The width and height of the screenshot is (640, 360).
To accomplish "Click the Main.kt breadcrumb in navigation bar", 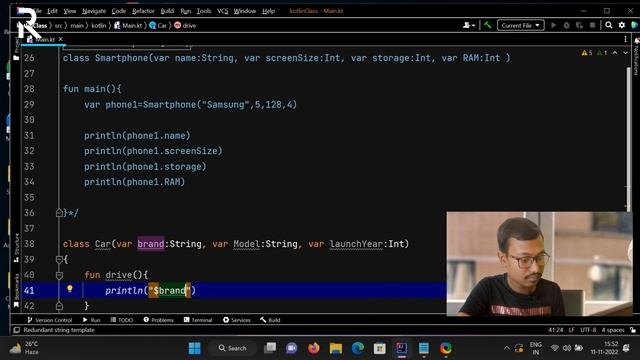I will 128,25.
